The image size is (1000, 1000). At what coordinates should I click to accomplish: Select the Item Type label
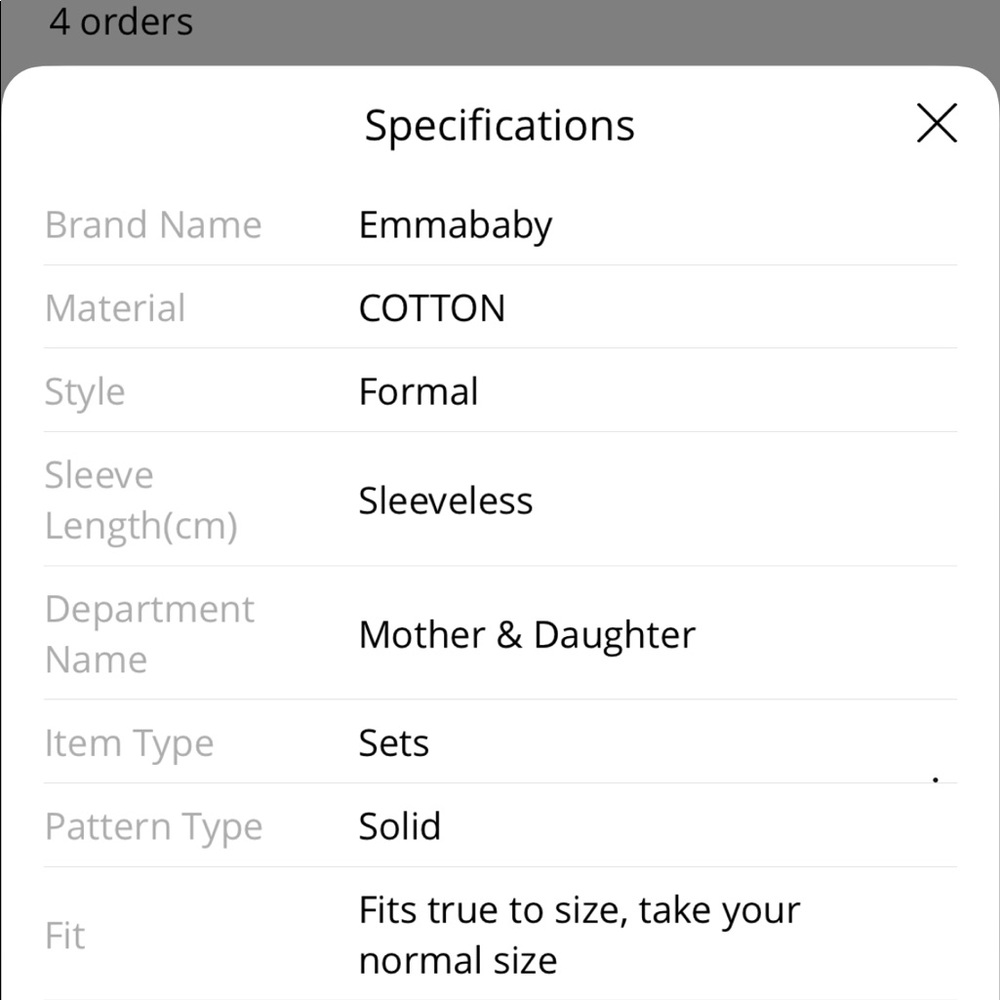pyautogui.click(x=129, y=743)
